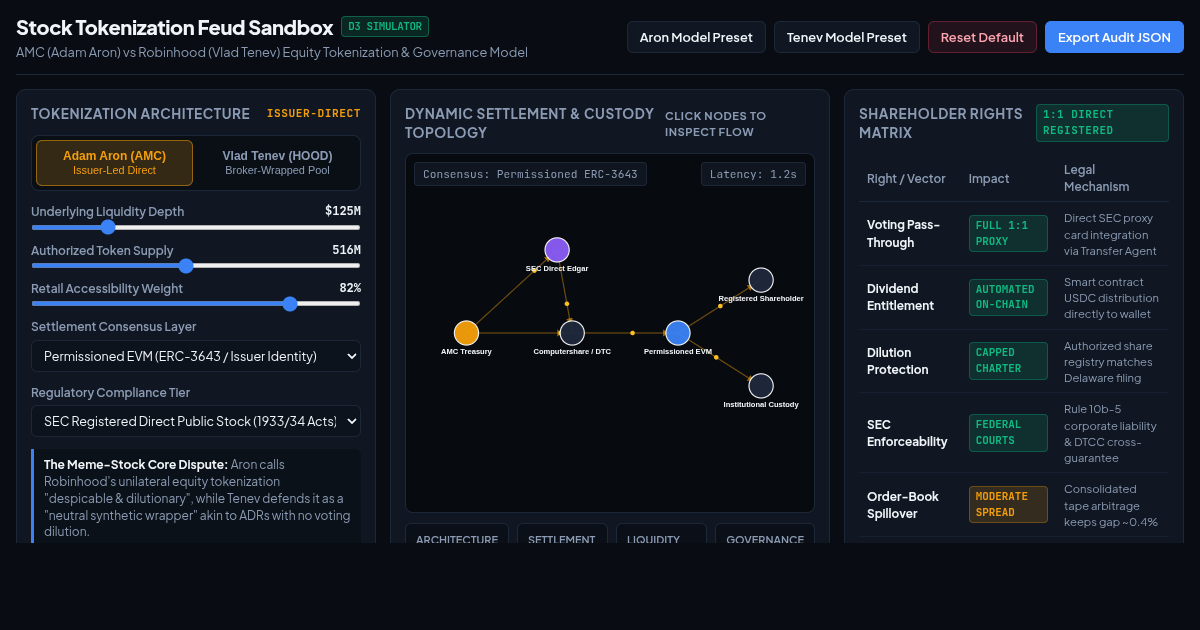Click the Consensus: Permissioned ERC-3643 tag
This screenshot has width=1200, height=630.
(530, 174)
